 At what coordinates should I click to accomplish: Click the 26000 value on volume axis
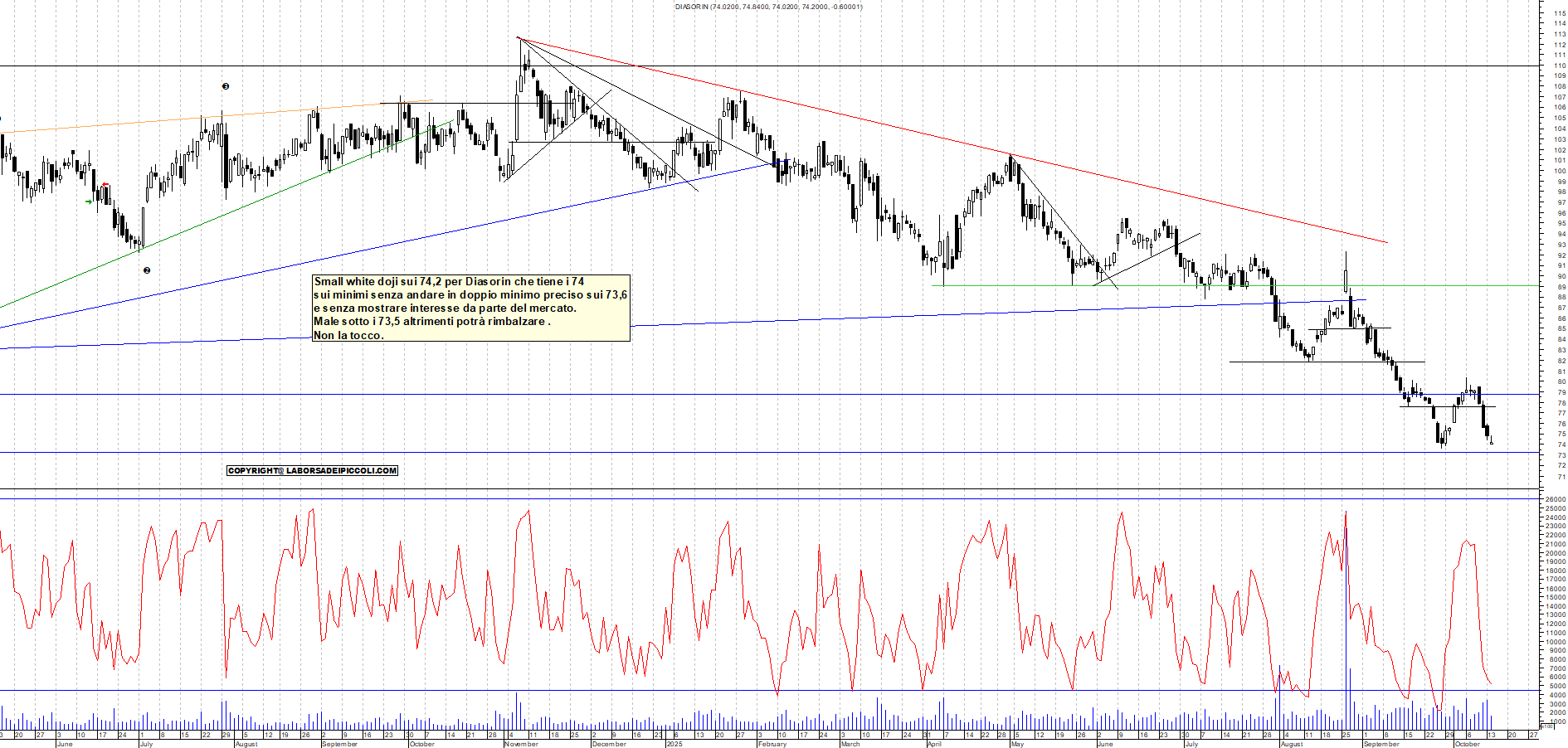pos(1555,499)
